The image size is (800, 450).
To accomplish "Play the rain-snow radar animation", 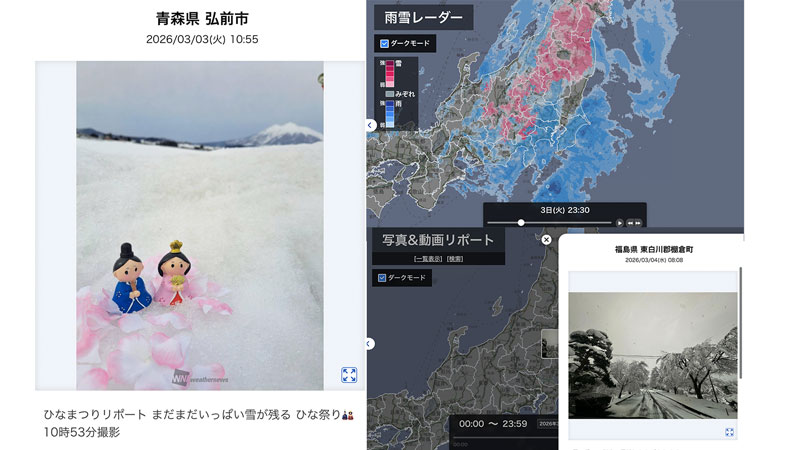I will (x=619, y=223).
